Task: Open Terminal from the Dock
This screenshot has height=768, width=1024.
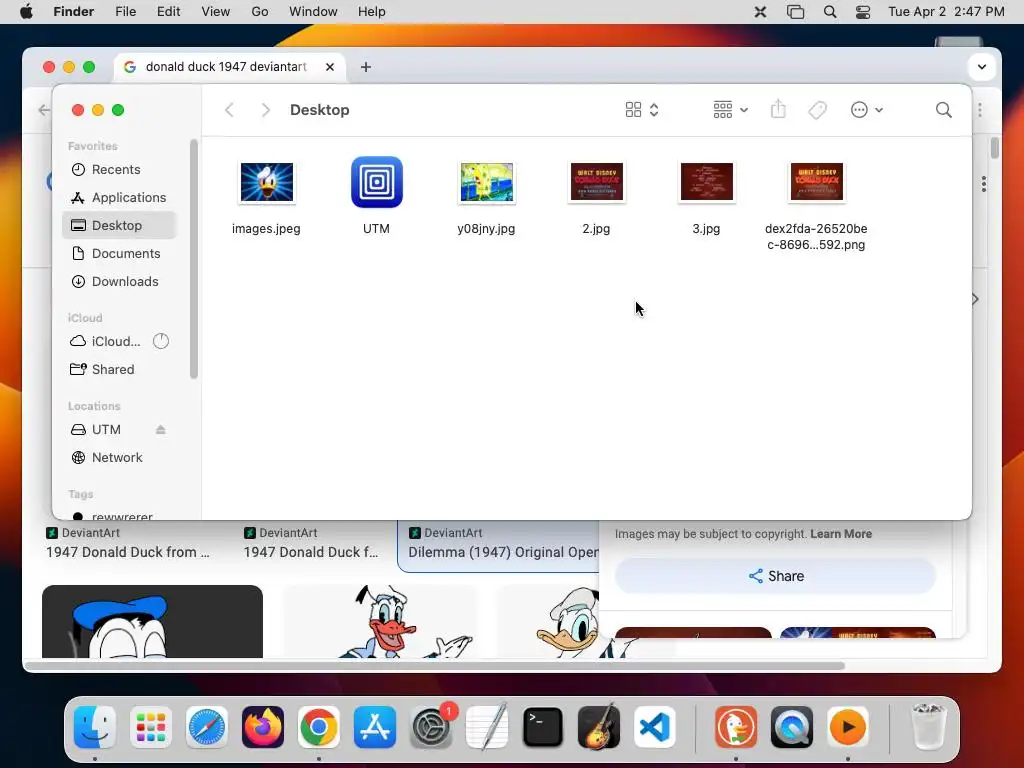Action: click(x=543, y=726)
